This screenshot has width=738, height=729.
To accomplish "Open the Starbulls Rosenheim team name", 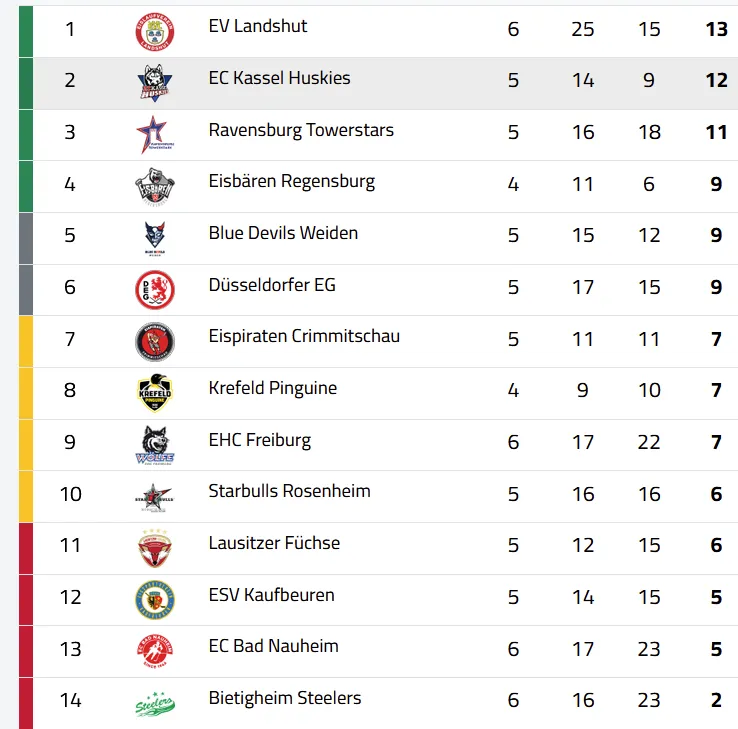I will tap(289, 491).
